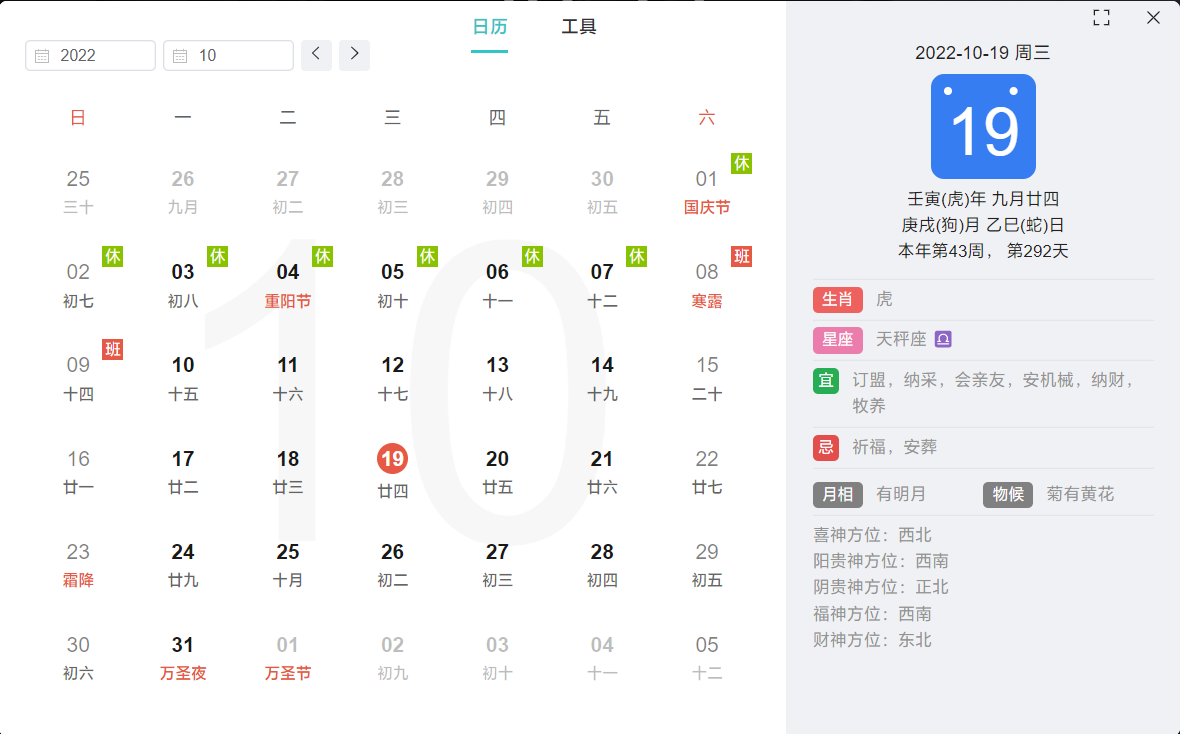Click the 喜神方位：西北 line
The height and width of the screenshot is (734, 1180).
click(872, 535)
